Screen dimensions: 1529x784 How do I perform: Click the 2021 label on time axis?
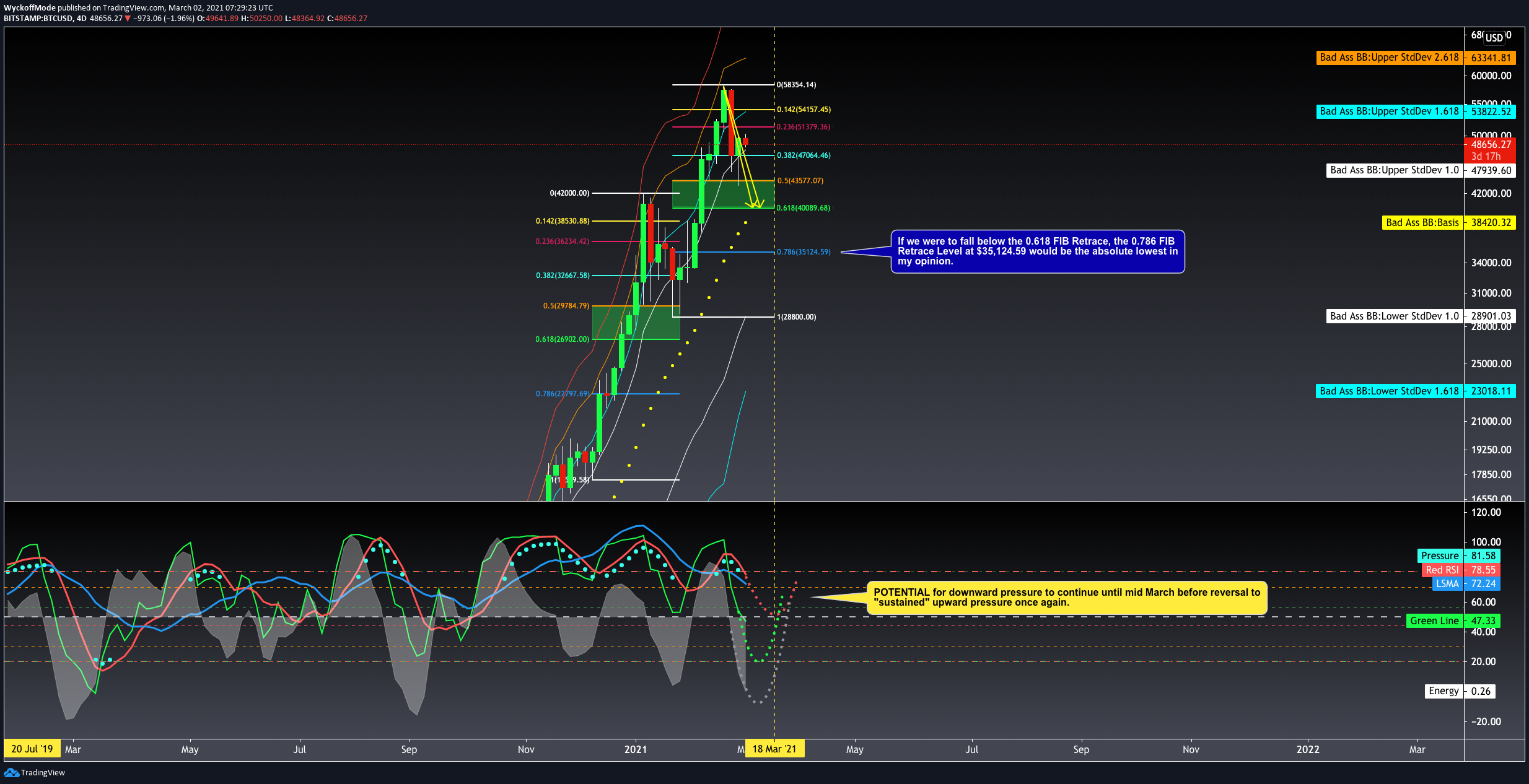click(x=636, y=749)
